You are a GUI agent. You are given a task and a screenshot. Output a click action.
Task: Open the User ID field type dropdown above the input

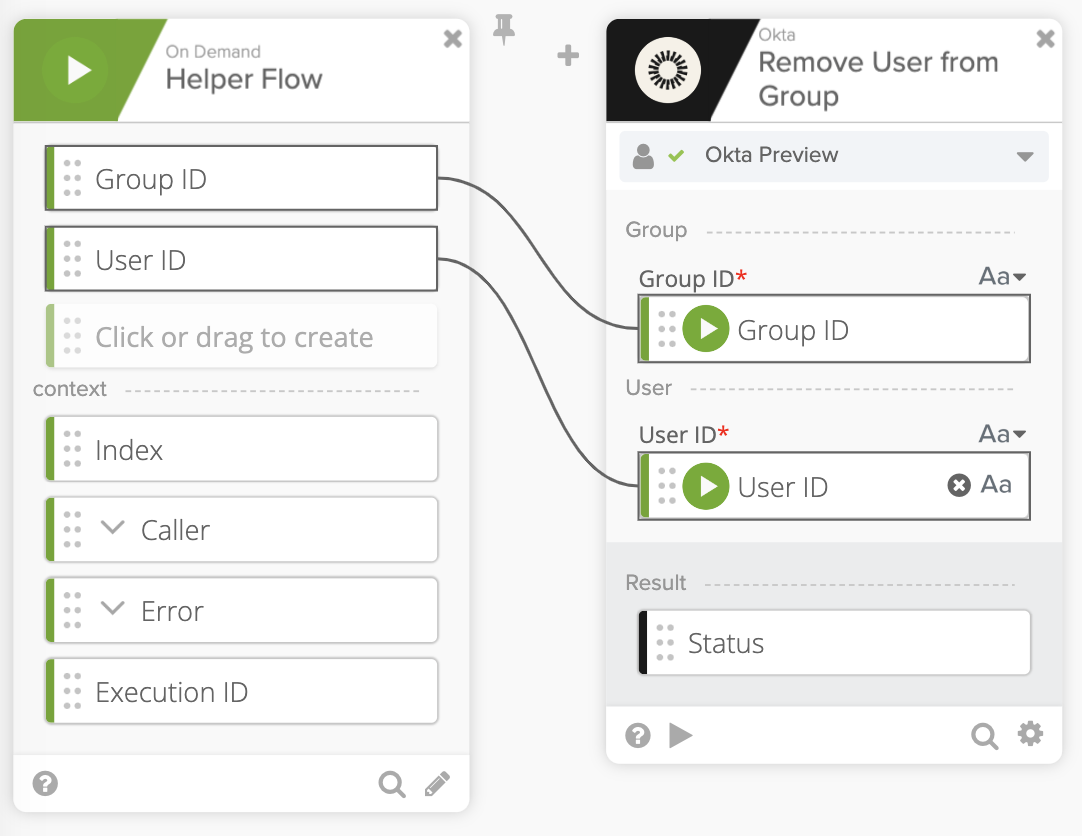pyautogui.click(x=1002, y=434)
